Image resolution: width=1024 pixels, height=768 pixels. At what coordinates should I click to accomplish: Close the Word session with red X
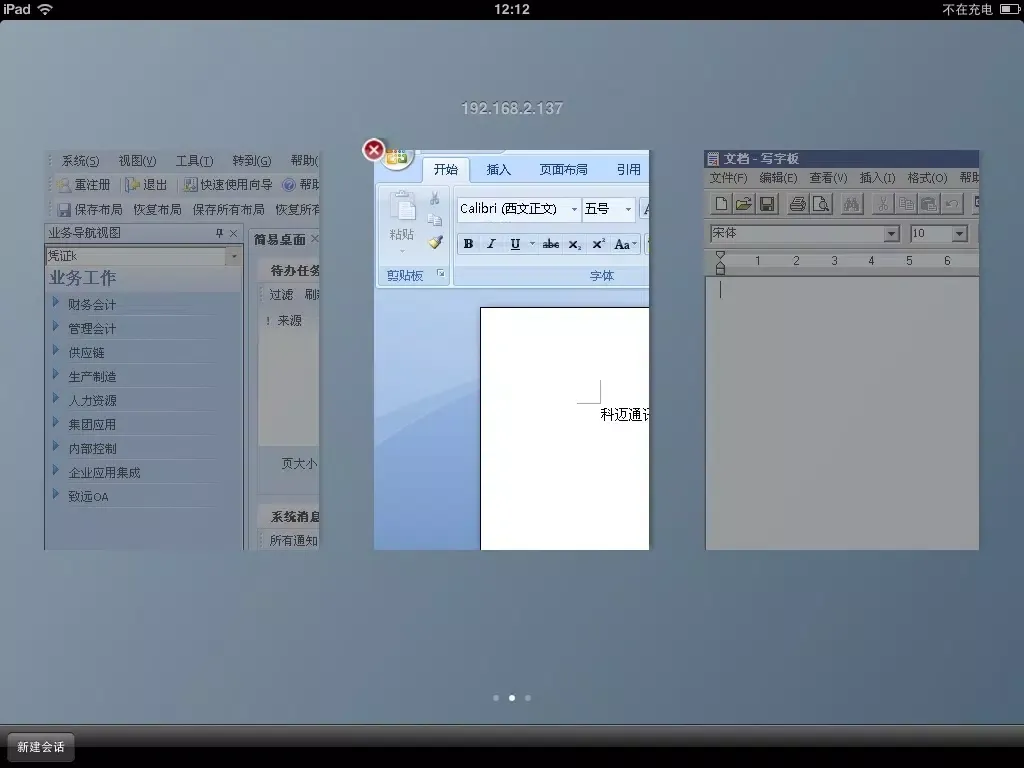(374, 150)
